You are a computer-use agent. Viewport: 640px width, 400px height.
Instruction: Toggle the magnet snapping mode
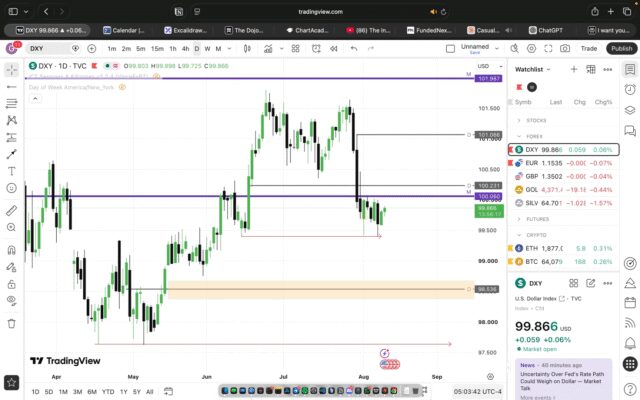coord(11,250)
